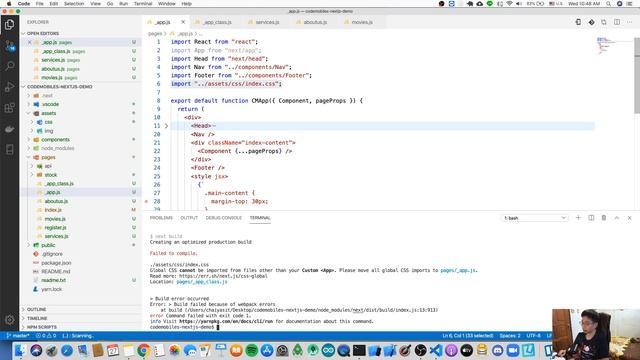Open the Run menu

tap(123, 4)
